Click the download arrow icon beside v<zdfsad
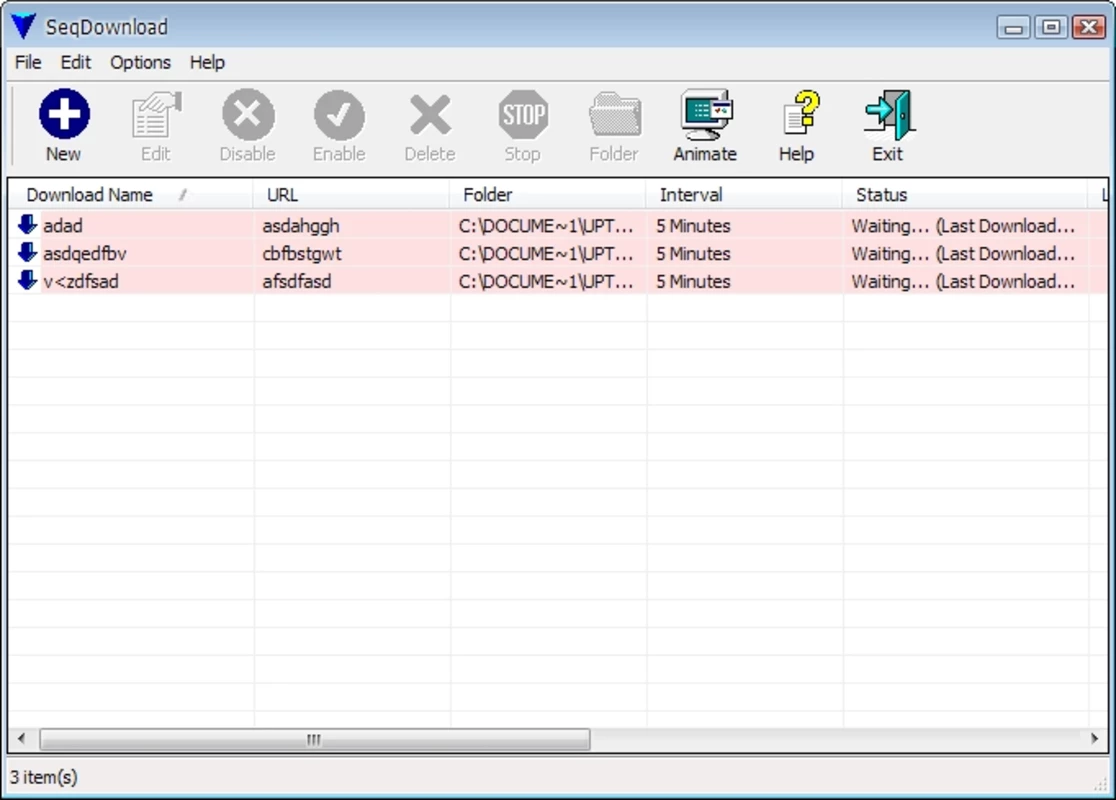The image size is (1116, 800). tap(27, 280)
